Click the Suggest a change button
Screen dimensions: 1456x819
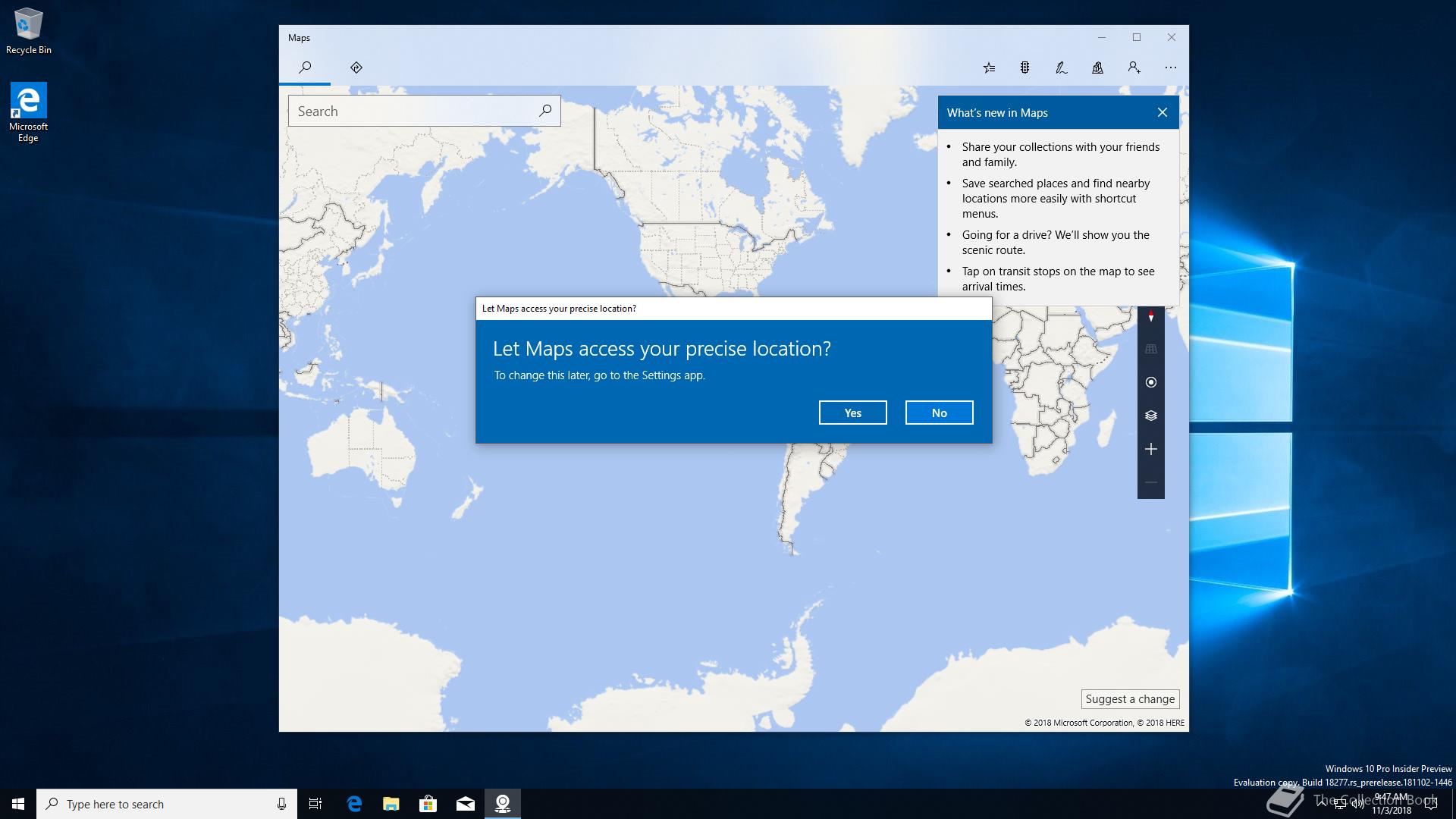coord(1130,699)
